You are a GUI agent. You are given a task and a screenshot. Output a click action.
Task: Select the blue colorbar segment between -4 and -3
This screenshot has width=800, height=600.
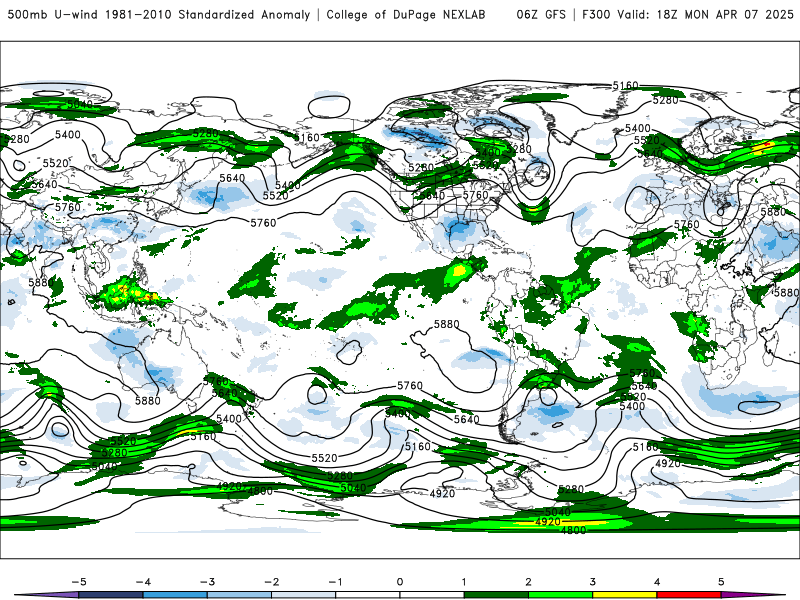click(x=175, y=595)
